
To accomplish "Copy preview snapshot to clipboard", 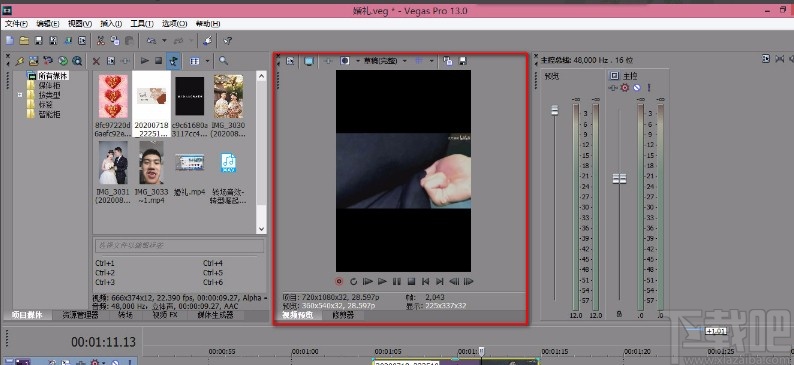I will (x=448, y=61).
